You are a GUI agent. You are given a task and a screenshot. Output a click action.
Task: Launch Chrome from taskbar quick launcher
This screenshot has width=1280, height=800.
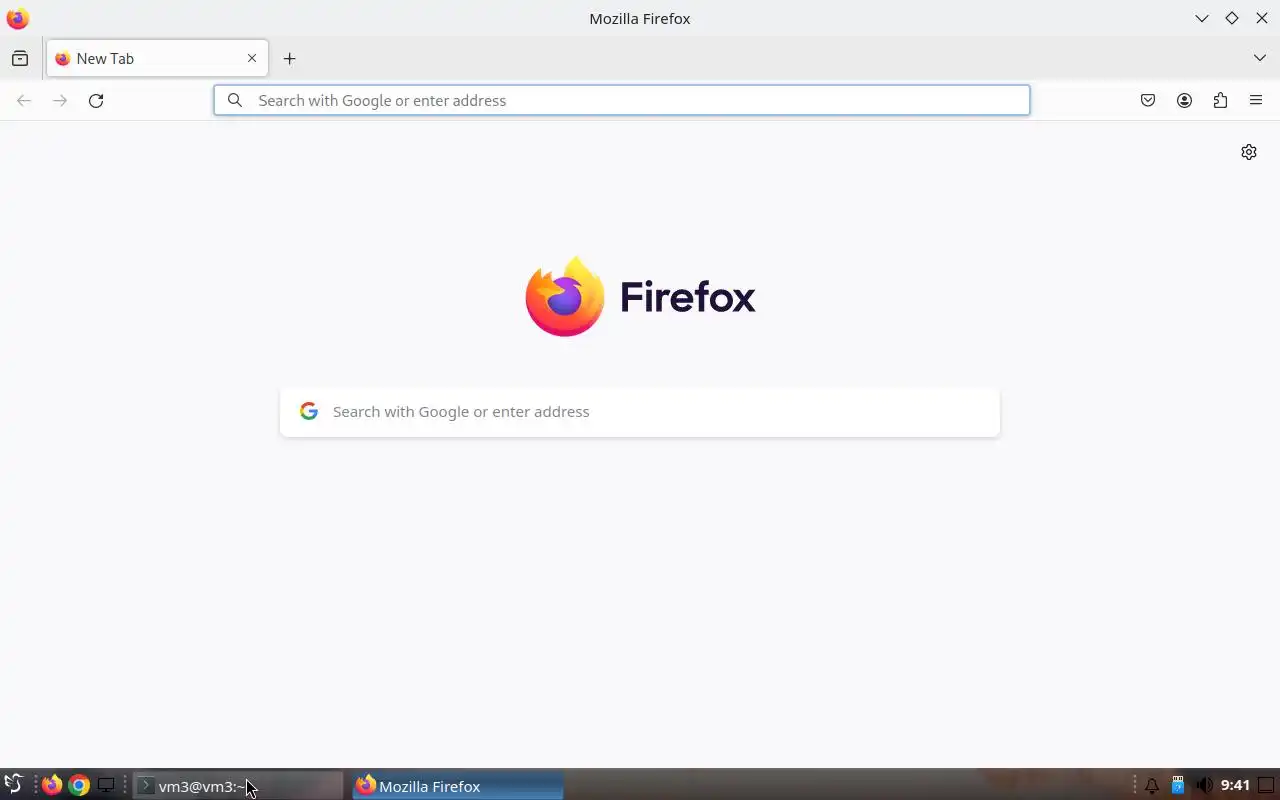coord(79,785)
